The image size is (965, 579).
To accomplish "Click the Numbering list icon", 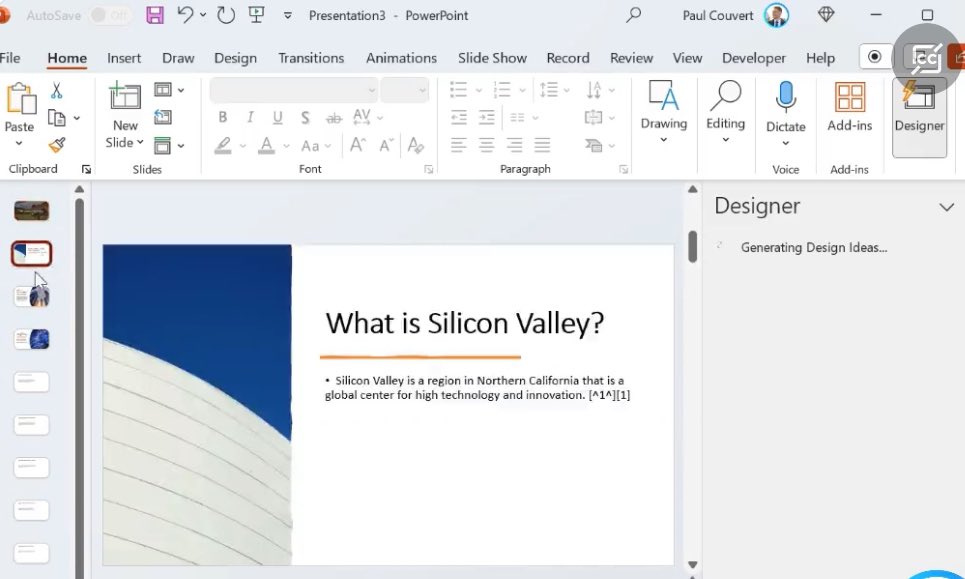I will (502, 90).
